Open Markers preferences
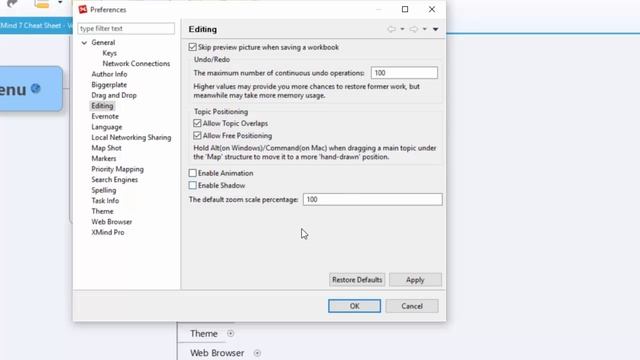The height and width of the screenshot is (360, 640). coord(104,159)
